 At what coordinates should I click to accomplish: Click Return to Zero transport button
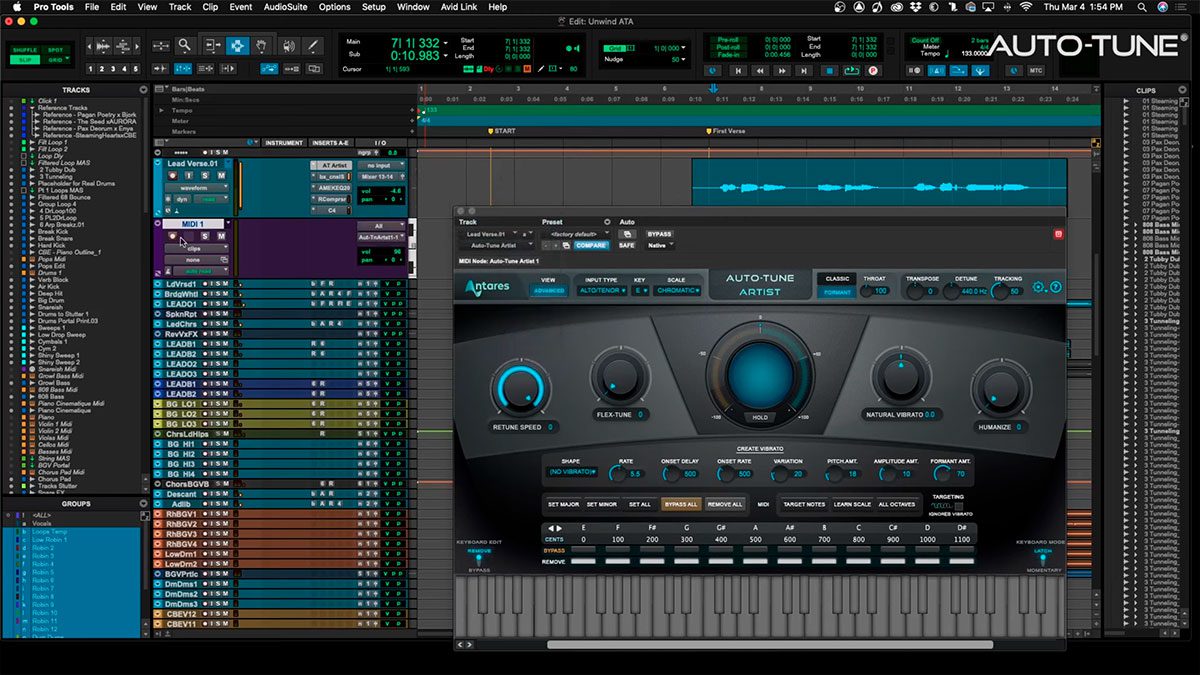coord(739,71)
